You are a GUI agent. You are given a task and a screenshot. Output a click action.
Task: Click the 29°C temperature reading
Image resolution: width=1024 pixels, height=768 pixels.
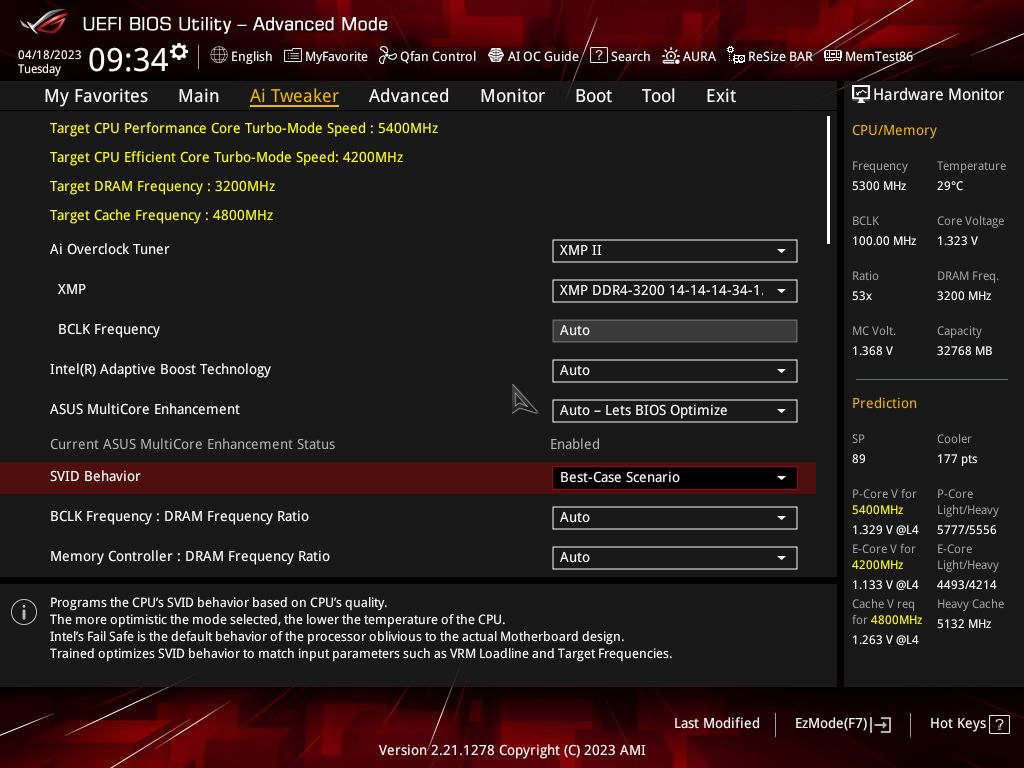coord(950,186)
